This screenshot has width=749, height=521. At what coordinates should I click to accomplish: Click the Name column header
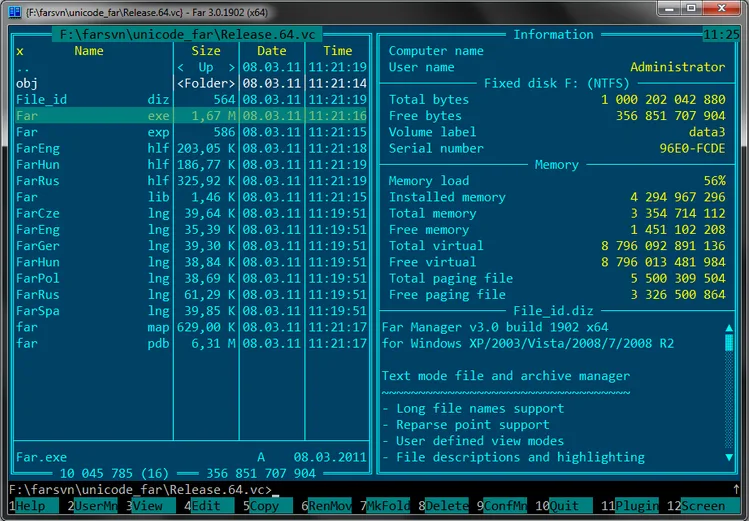point(89,51)
